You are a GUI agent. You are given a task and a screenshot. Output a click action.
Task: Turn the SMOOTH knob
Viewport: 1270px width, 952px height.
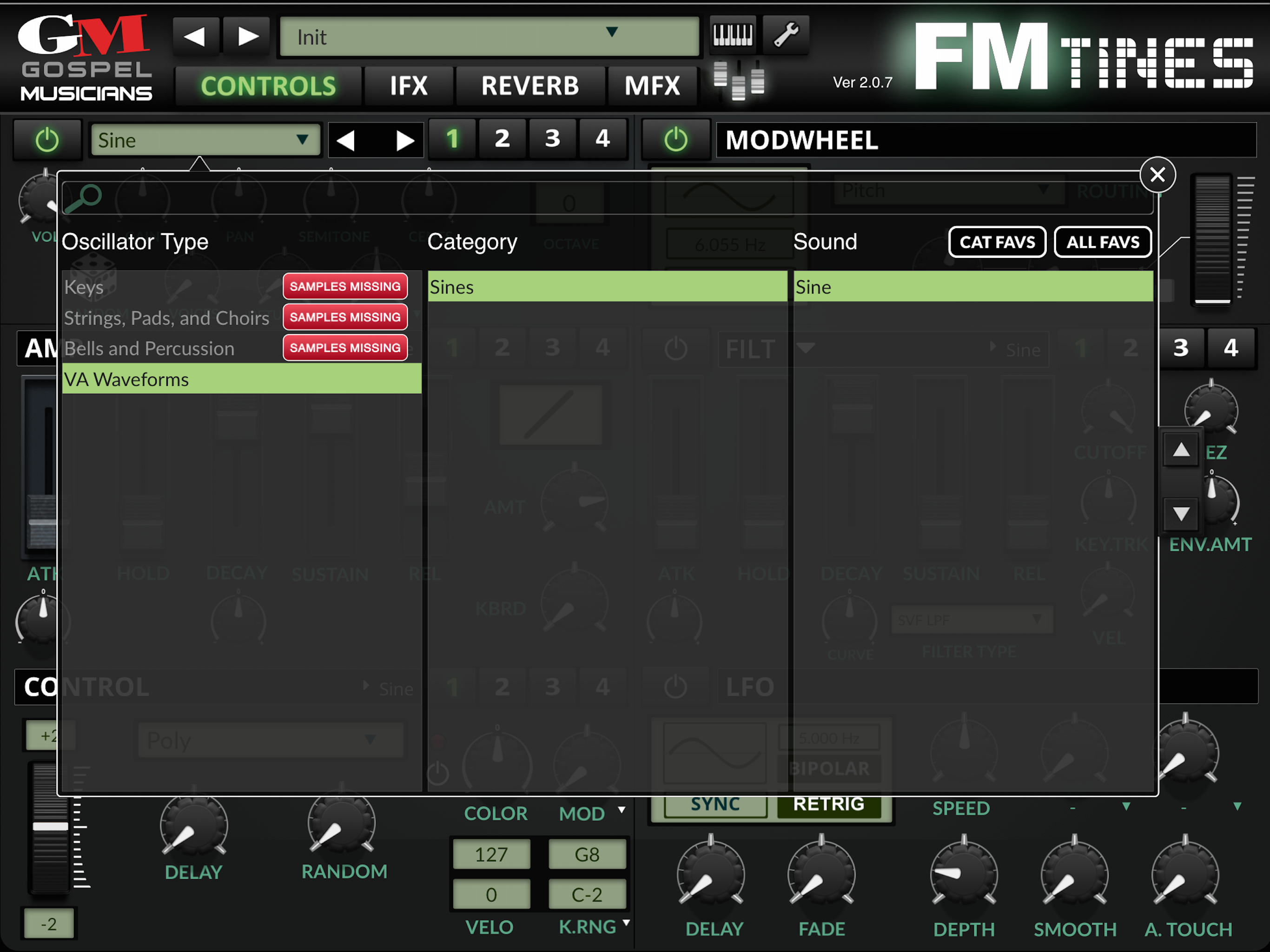[1075, 875]
